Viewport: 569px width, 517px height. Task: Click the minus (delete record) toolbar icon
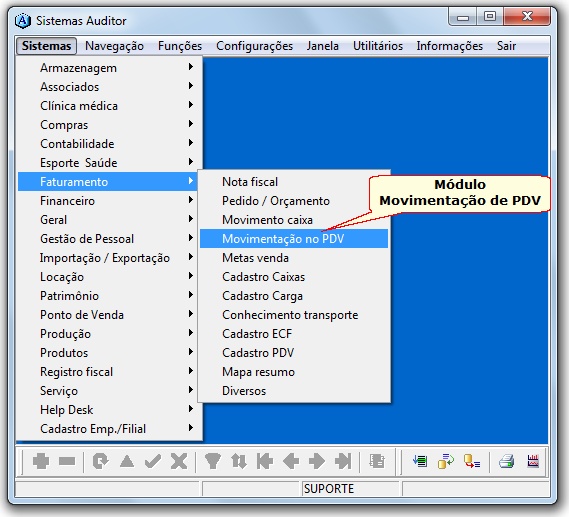pyautogui.click(x=67, y=461)
